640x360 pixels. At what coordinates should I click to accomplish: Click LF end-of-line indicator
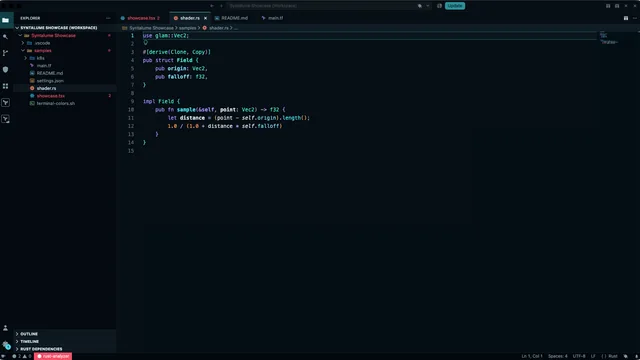593,356
